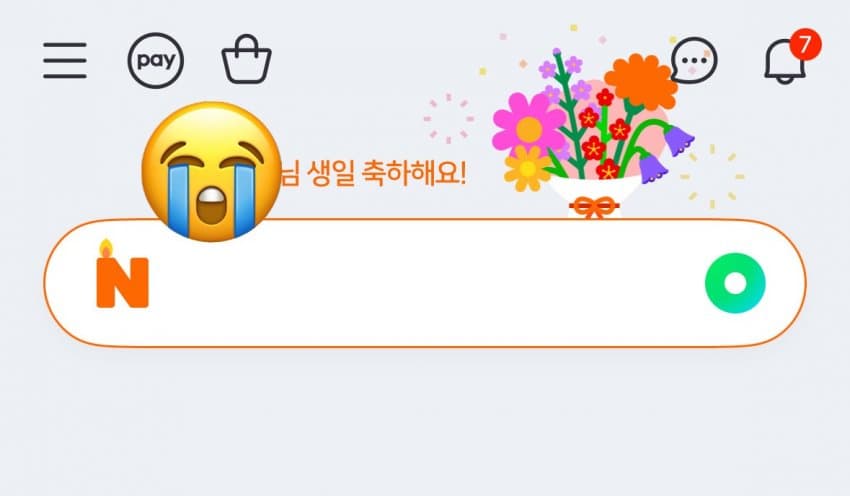Viewport: 850px width, 496px height.
Task: Click the candle flame atop the N
Action: (106, 247)
